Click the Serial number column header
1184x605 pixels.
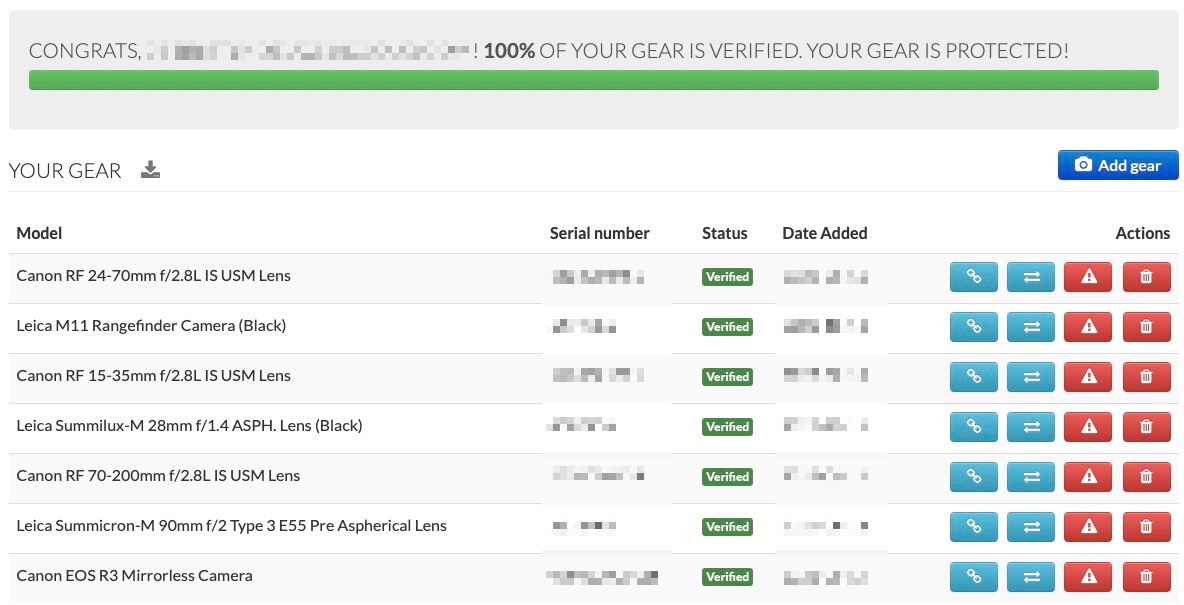[600, 233]
